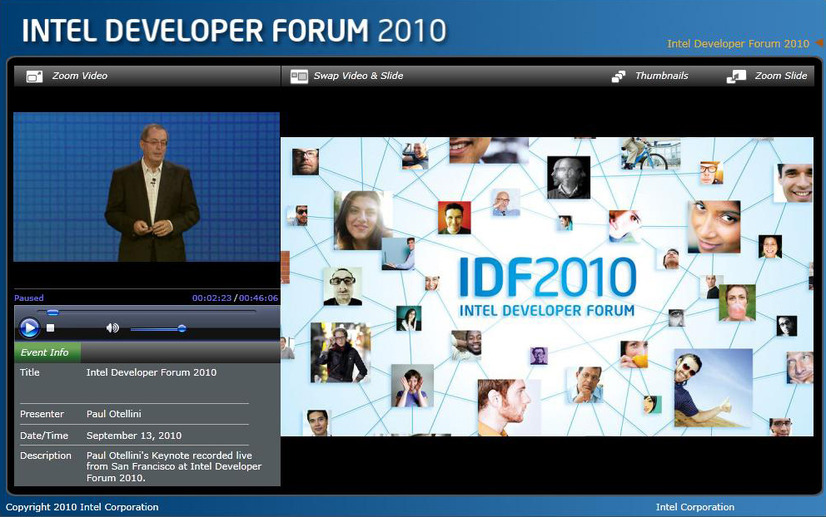Click the Swap Video & Slide label
Screen dimensions: 826x517
[358, 76]
